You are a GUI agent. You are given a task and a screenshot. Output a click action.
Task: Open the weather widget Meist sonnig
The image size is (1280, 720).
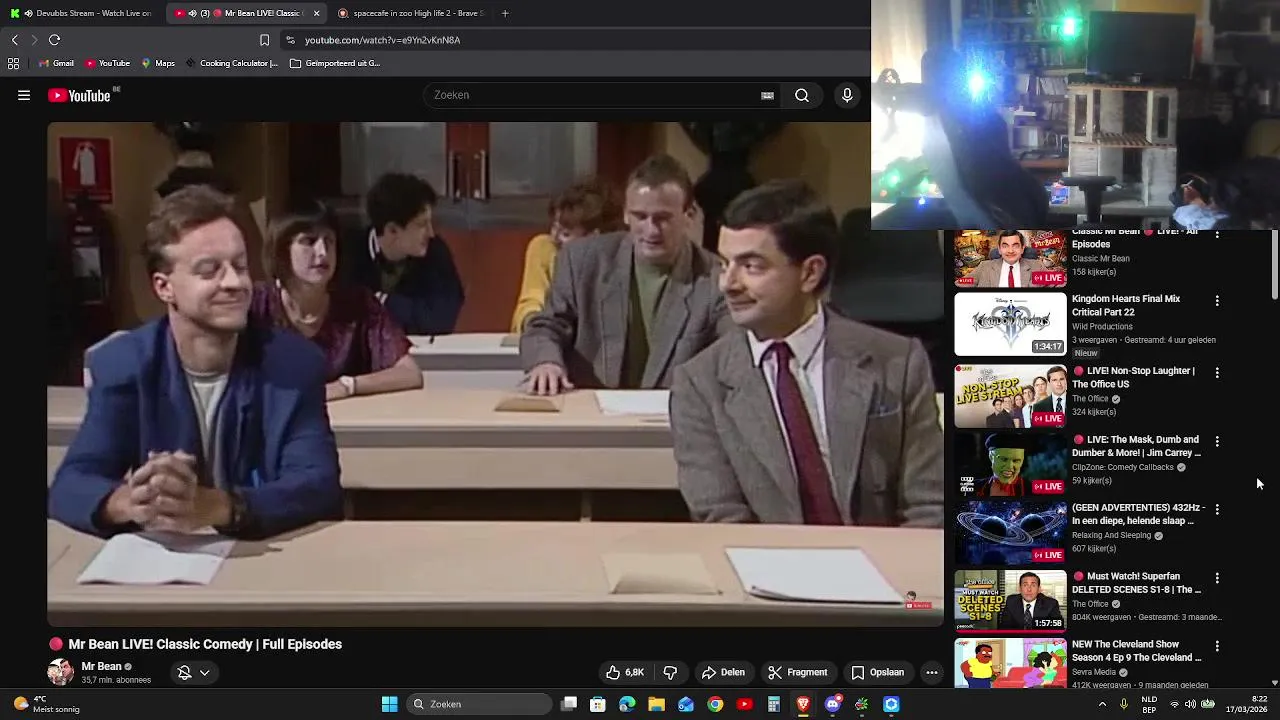click(x=47, y=704)
